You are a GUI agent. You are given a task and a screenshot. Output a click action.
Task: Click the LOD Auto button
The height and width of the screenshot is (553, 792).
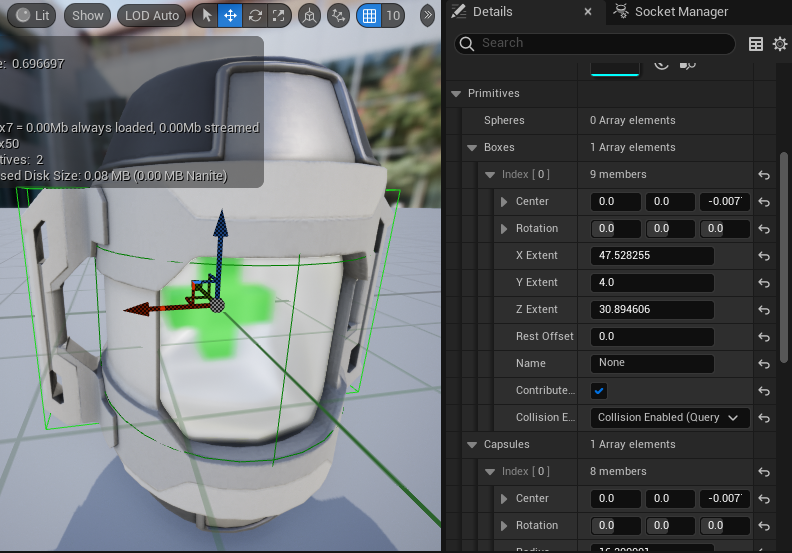[x=152, y=16]
